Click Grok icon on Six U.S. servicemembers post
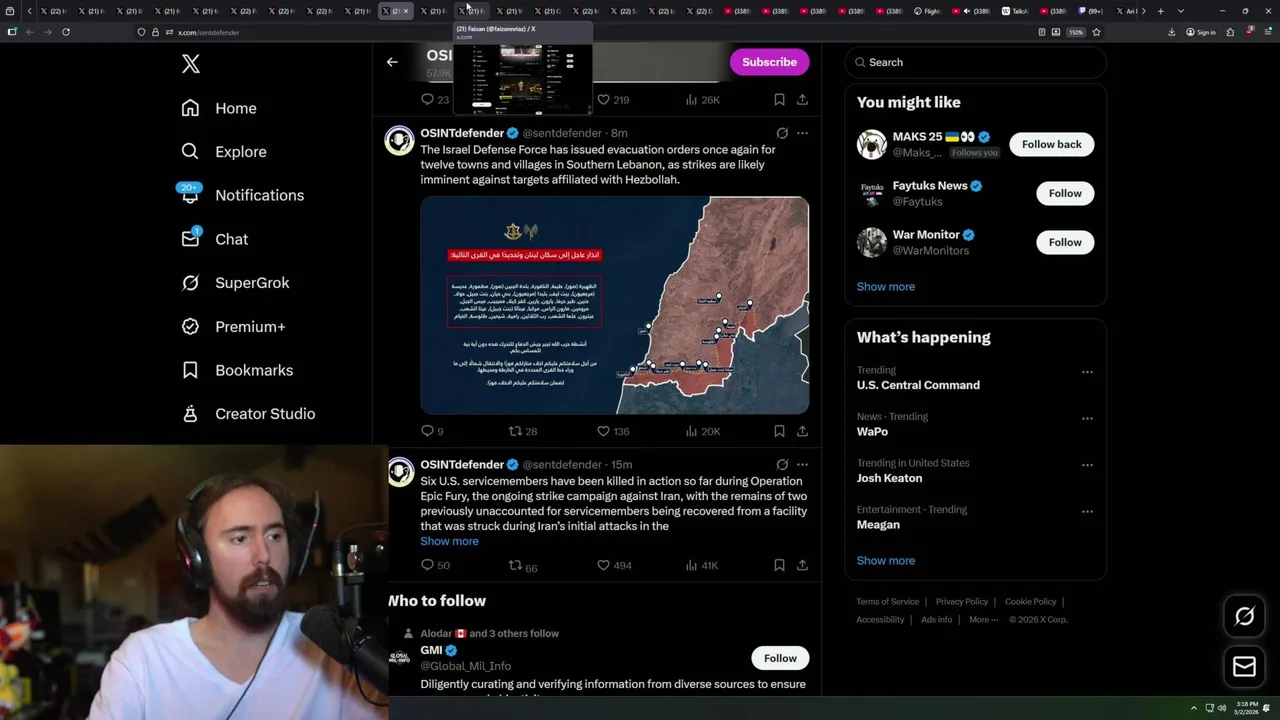The height and width of the screenshot is (720, 1280). coord(782,464)
